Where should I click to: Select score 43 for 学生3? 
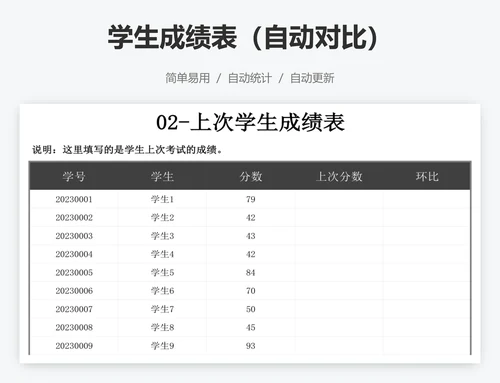(x=251, y=236)
